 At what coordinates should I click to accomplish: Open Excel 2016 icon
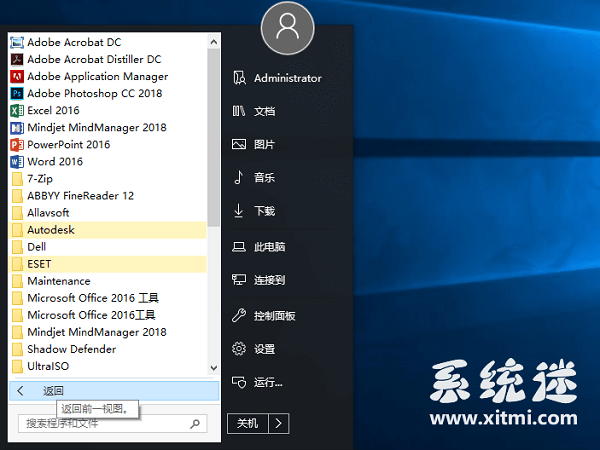[x=17, y=111]
